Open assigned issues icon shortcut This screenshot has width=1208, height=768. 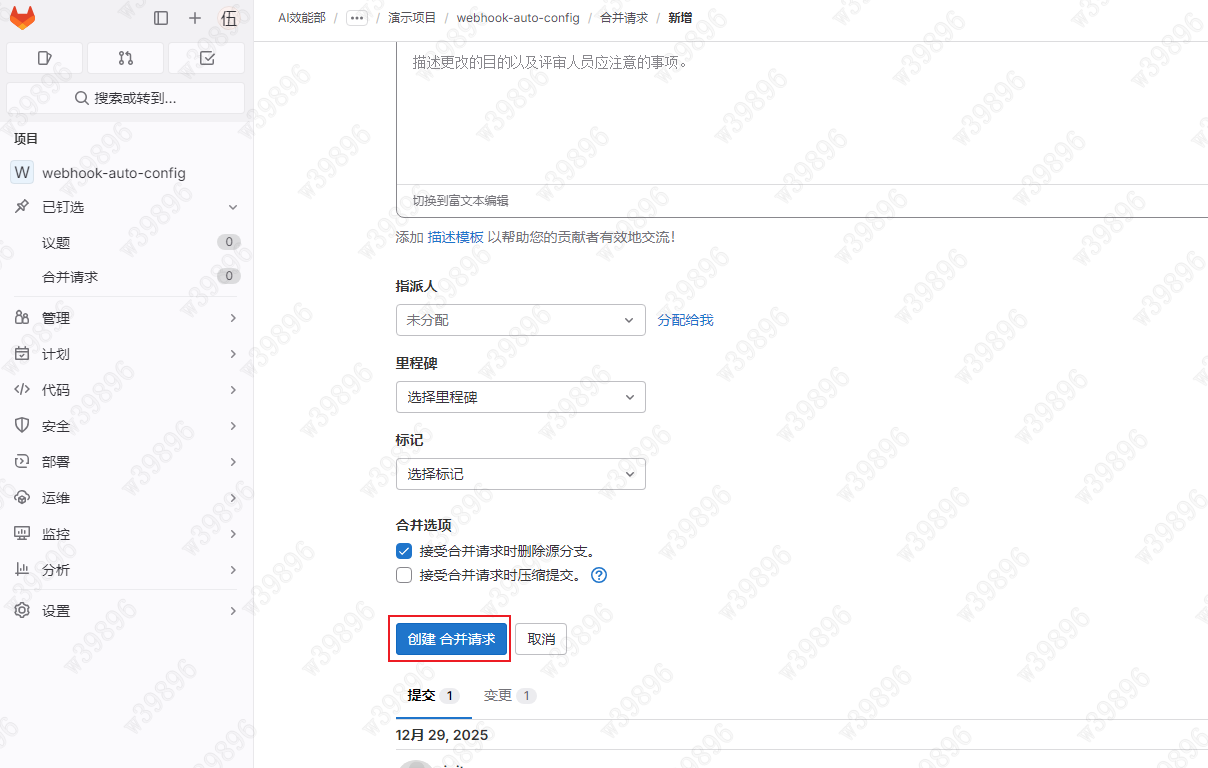tap(44, 58)
